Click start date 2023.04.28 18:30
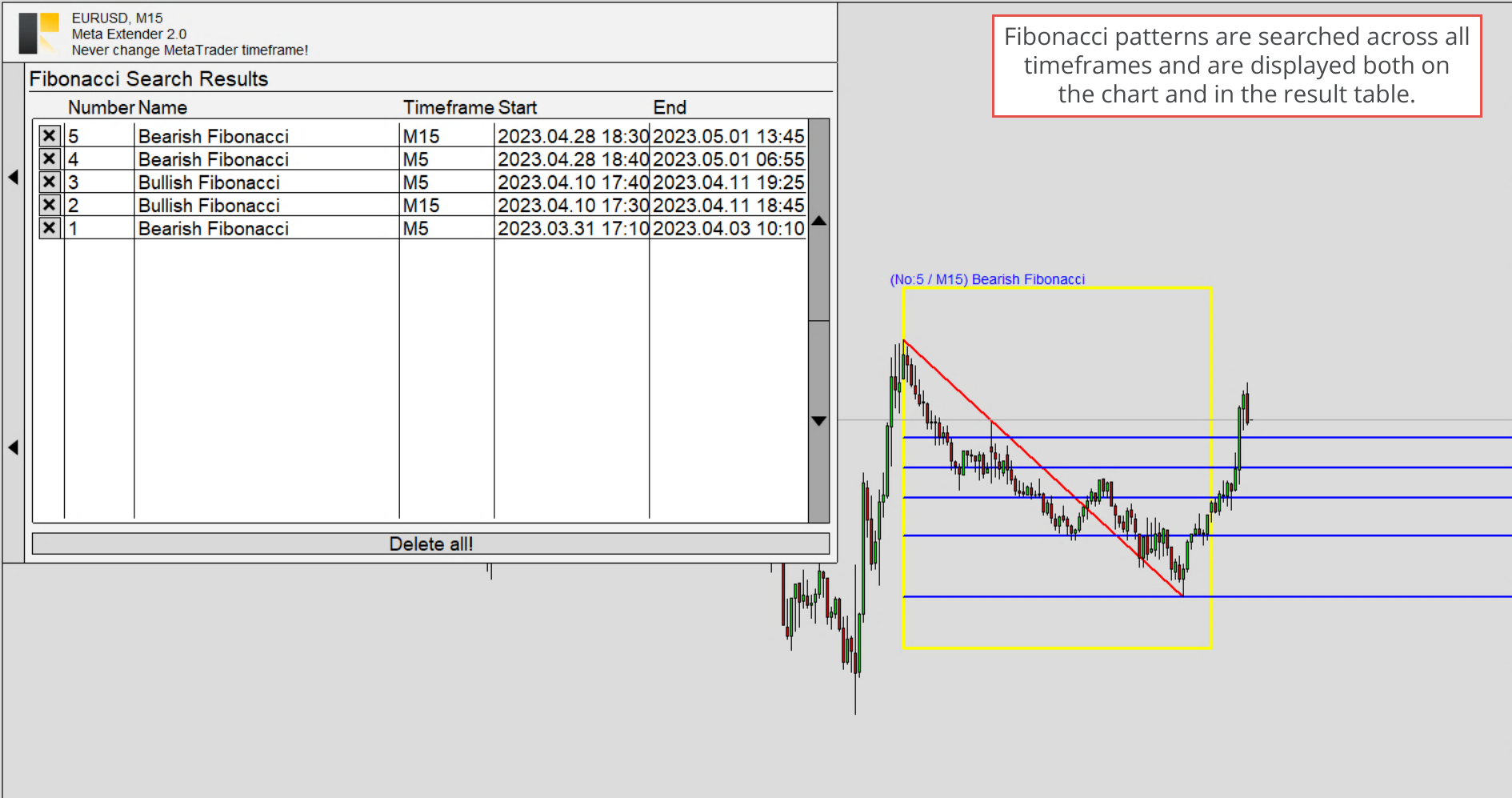 pyautogui.click(x=573, y=137)
